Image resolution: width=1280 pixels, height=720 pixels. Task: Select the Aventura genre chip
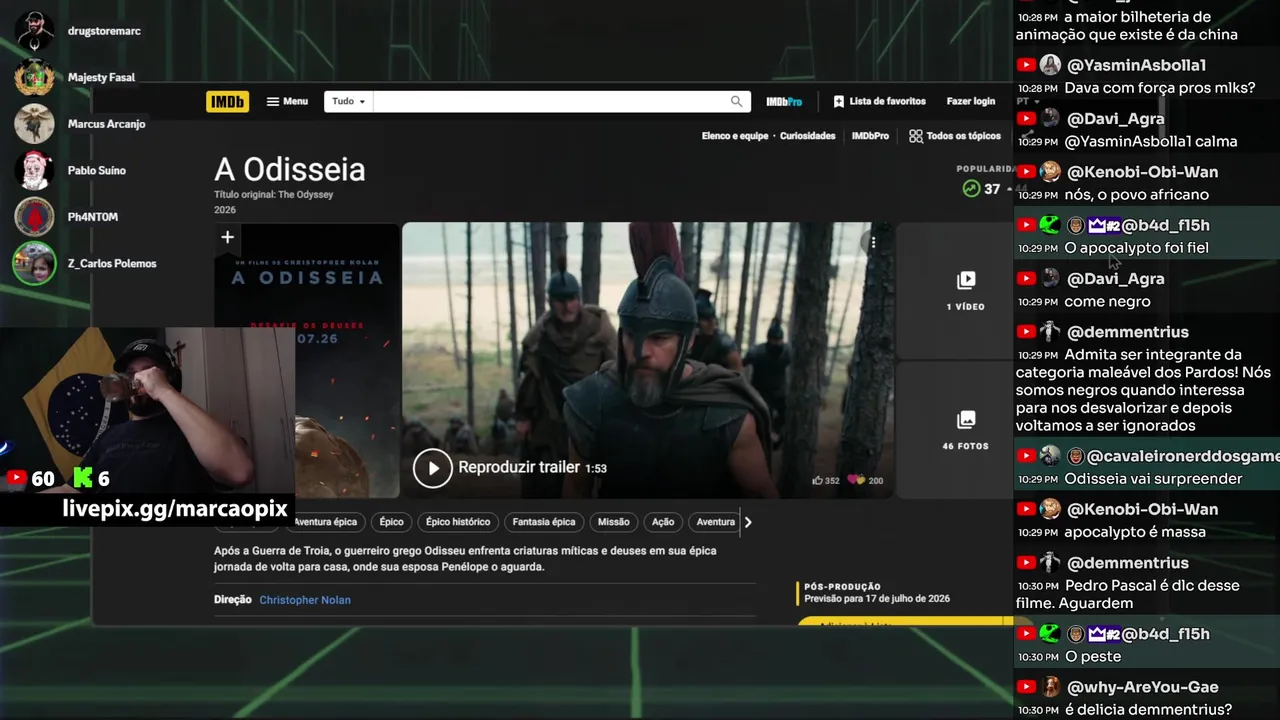click(x=715, y=522)
